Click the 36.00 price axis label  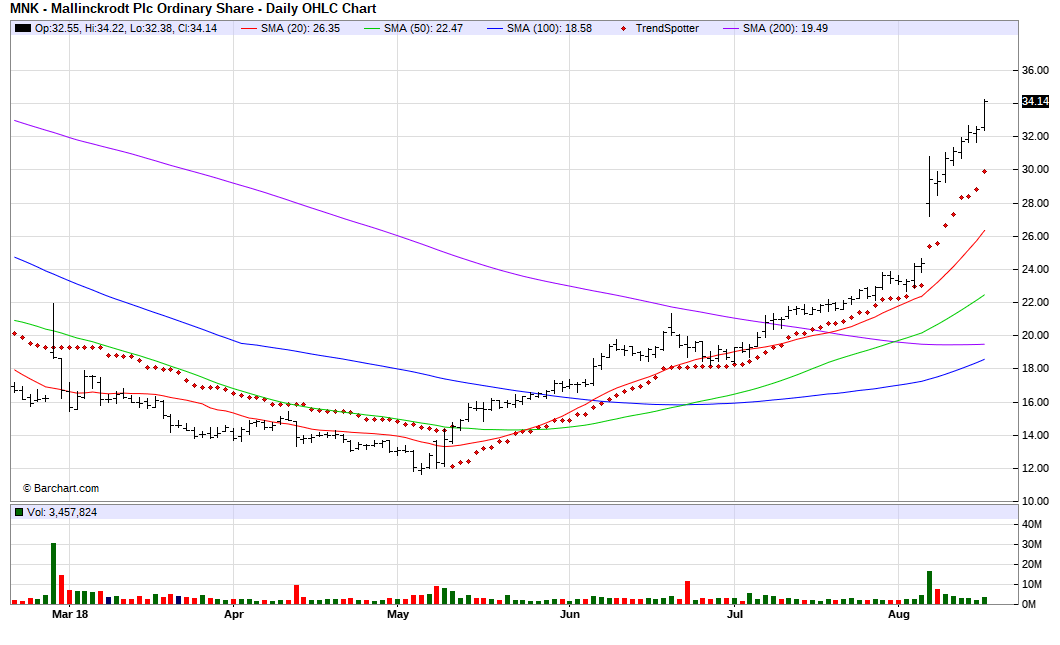click(x=1035, y=70)
